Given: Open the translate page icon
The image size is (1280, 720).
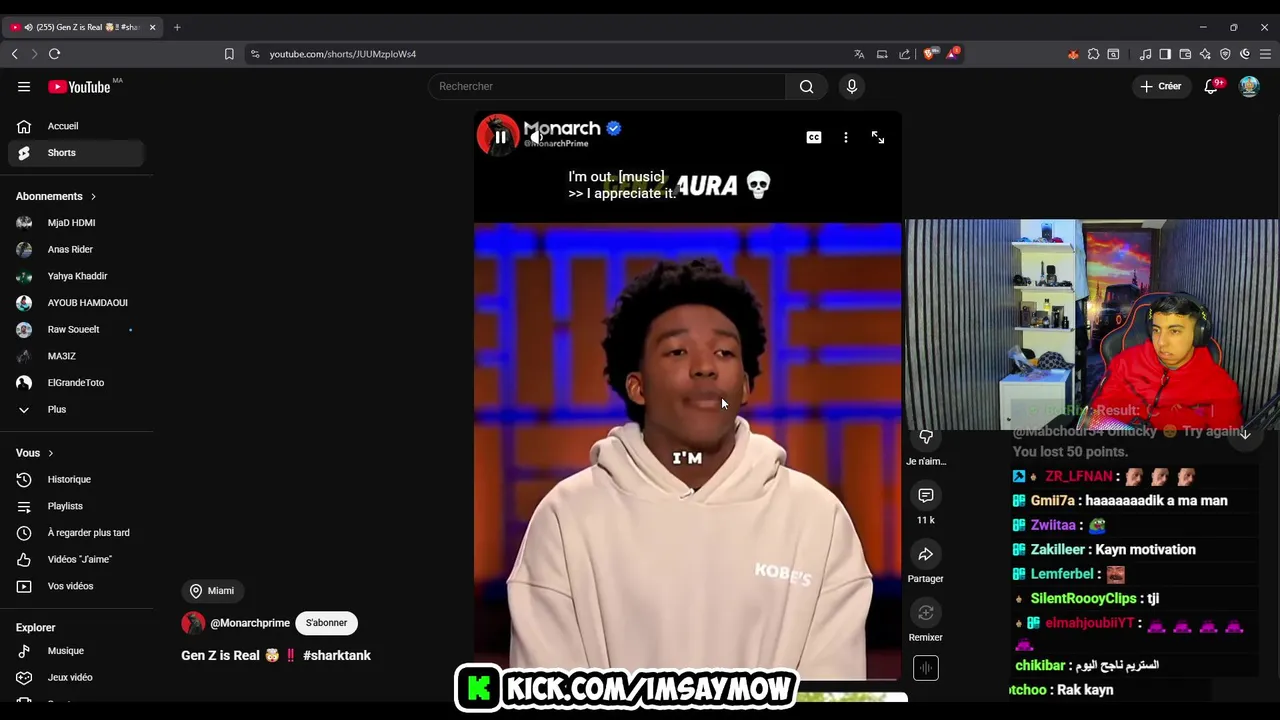Looking at the screenshot, I should (x=859, y=54).
